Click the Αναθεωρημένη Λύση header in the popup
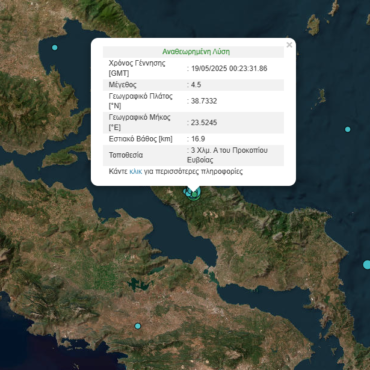Image resolution: width=370 pixels, height=370 pixels. tap(196, 52)
